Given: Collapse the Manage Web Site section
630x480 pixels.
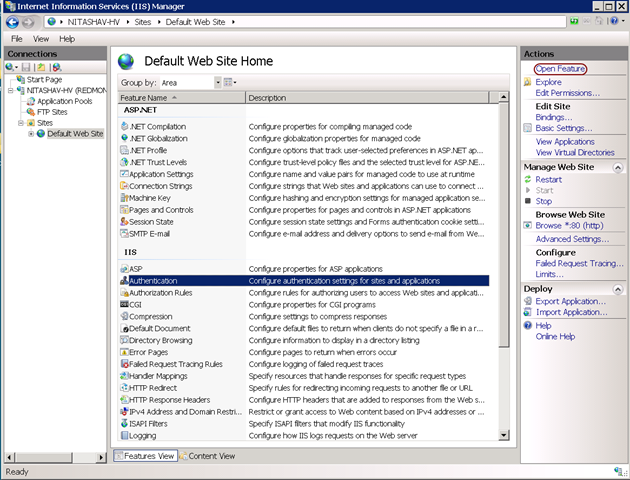Looking at the screenshot, I should tap(618, 167).
